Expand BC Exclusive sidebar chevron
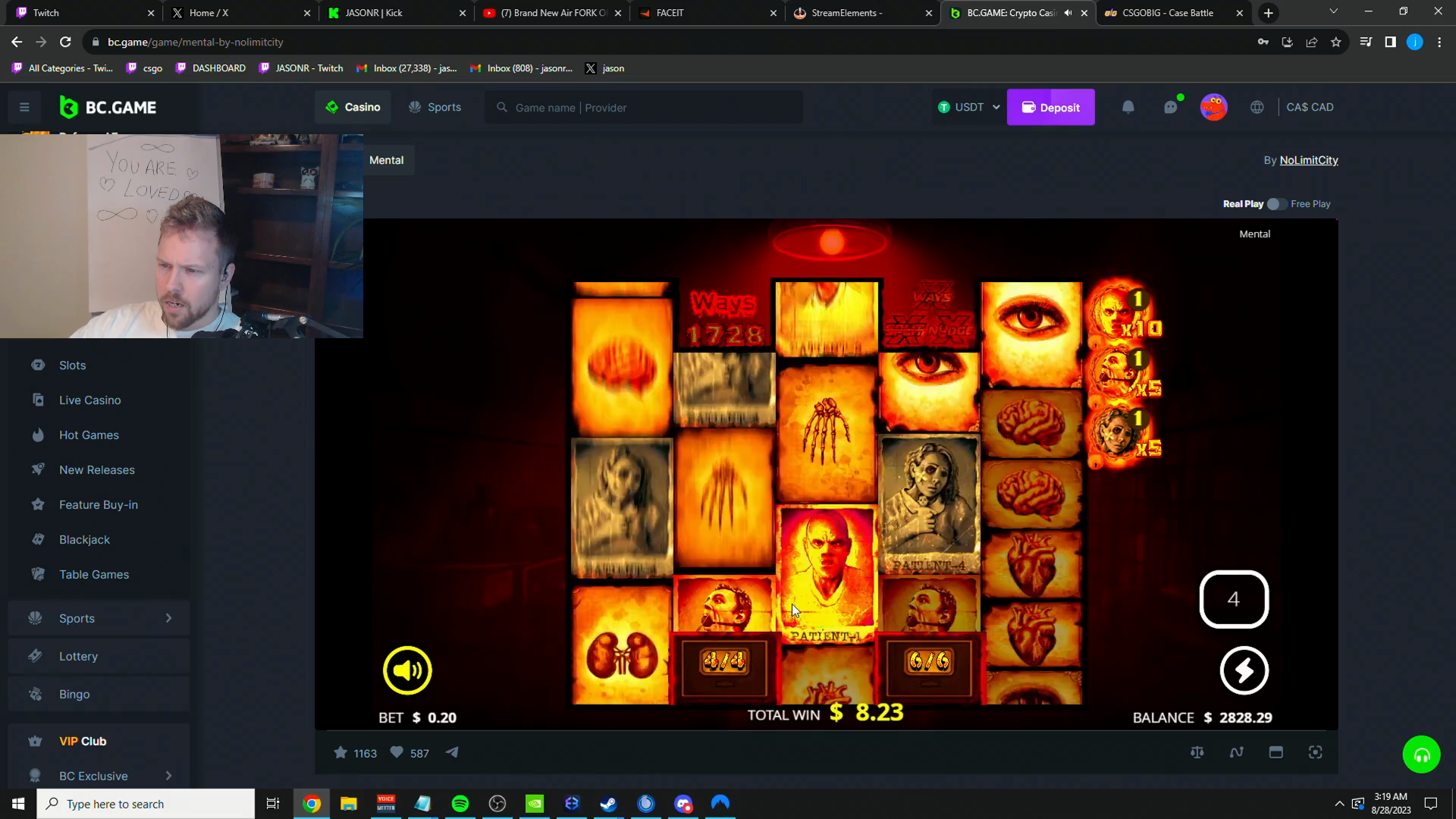Viewport: 1456px width, 819px height. point(168,776)
